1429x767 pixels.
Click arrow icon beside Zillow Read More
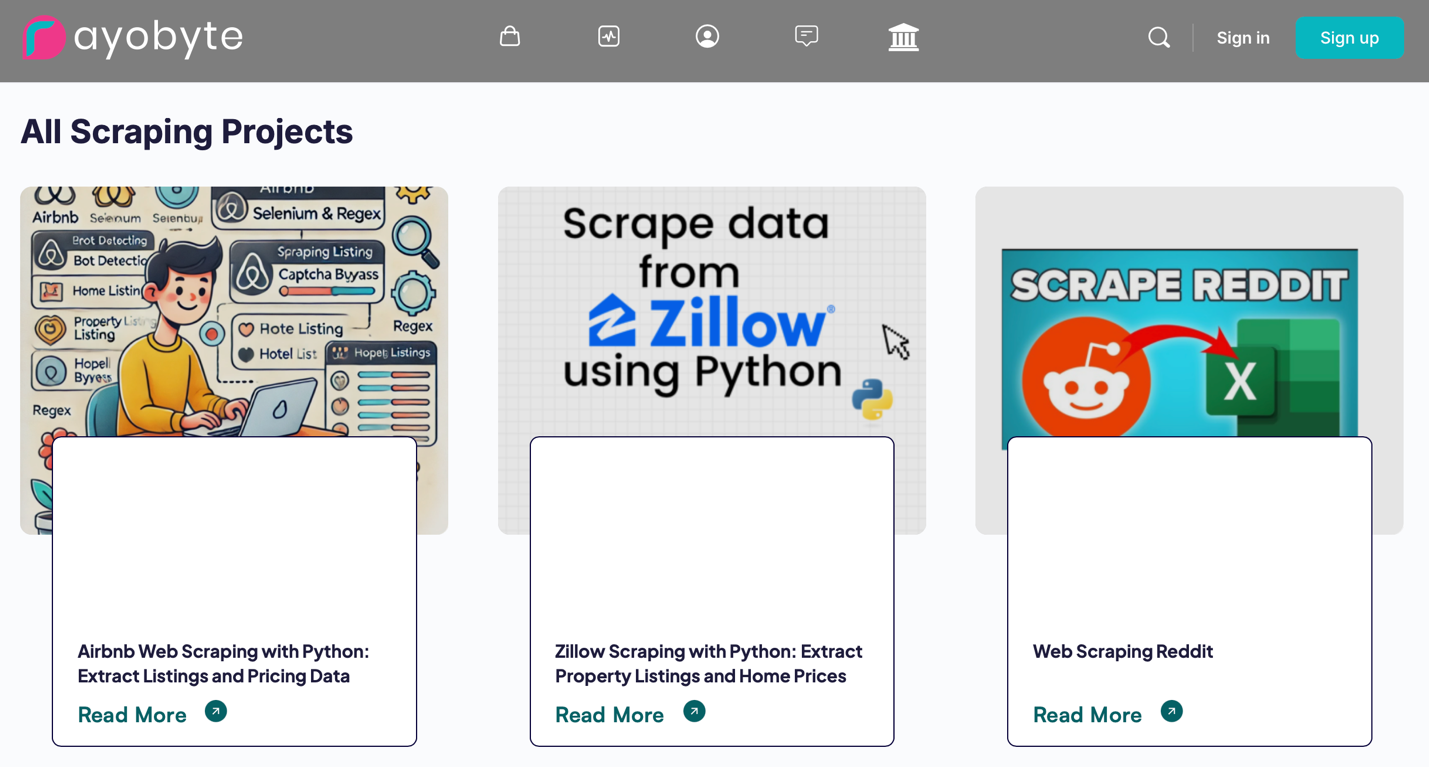tap(694, 711)
